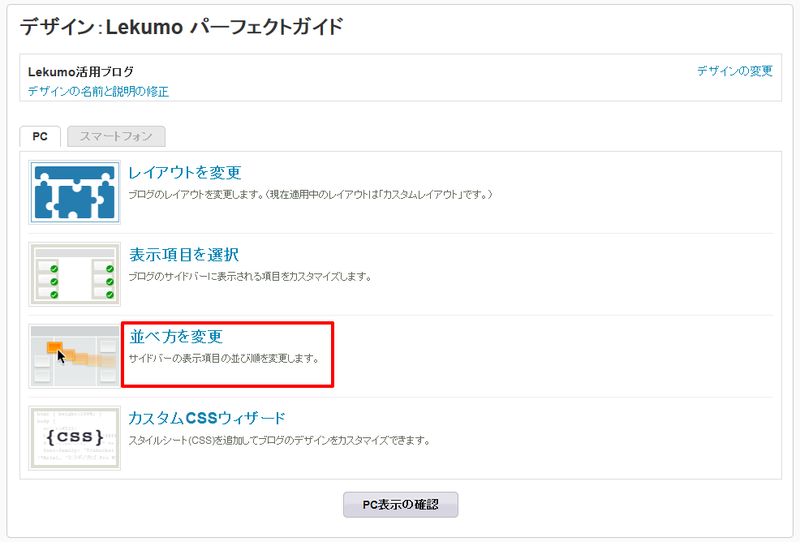This screenshot has height=542, width=800.
Task: Open the highlighted 並べ方を変更 link
Action: (x=176, y=336)
